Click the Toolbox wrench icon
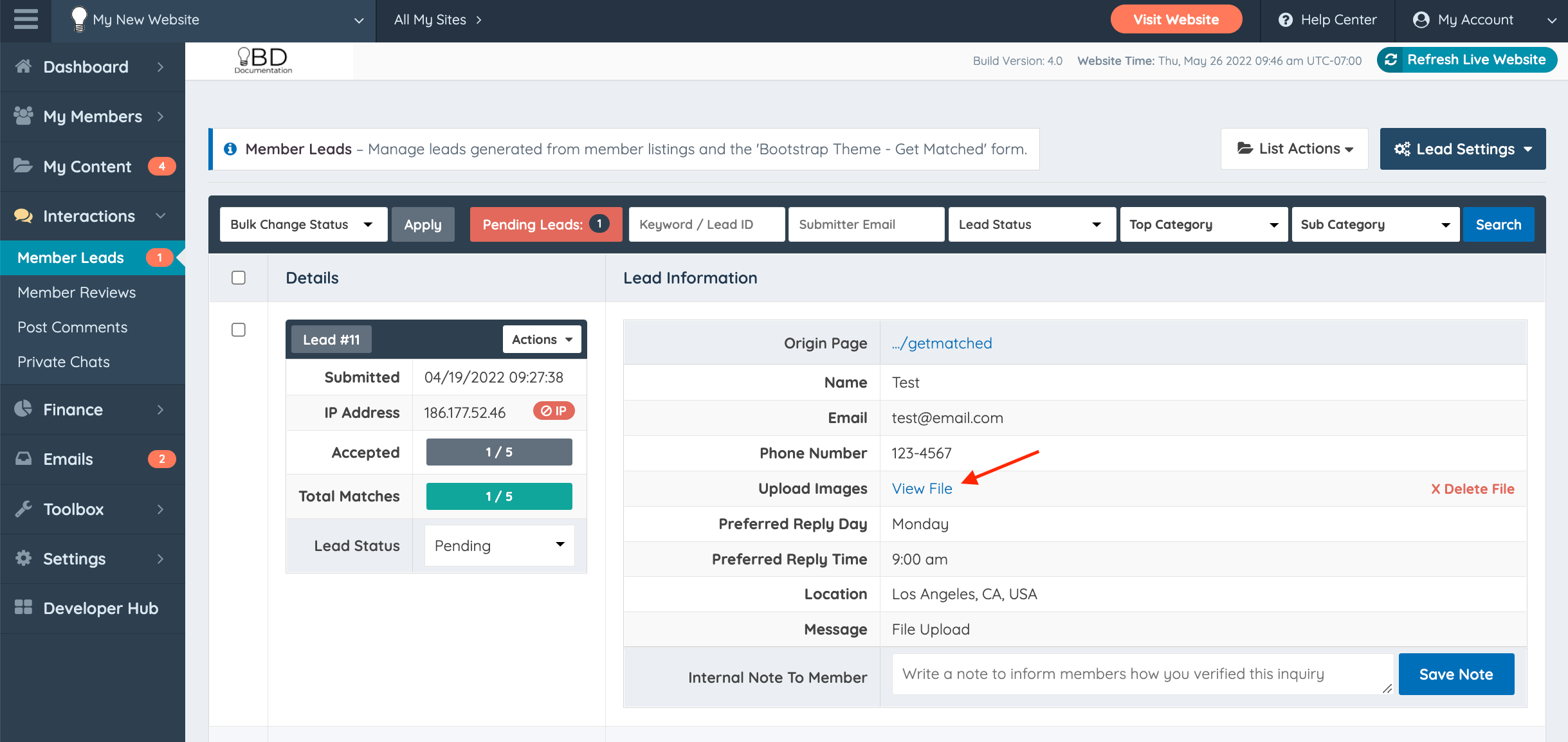Viewport: 1568px width, 742px height. (24, 509)
